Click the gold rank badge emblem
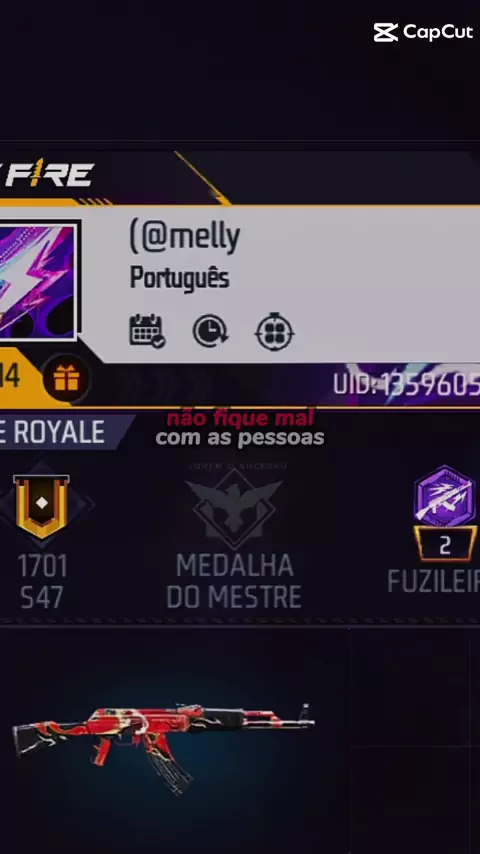The width and height of the screenshot is (480, 854). coord(41,507)
